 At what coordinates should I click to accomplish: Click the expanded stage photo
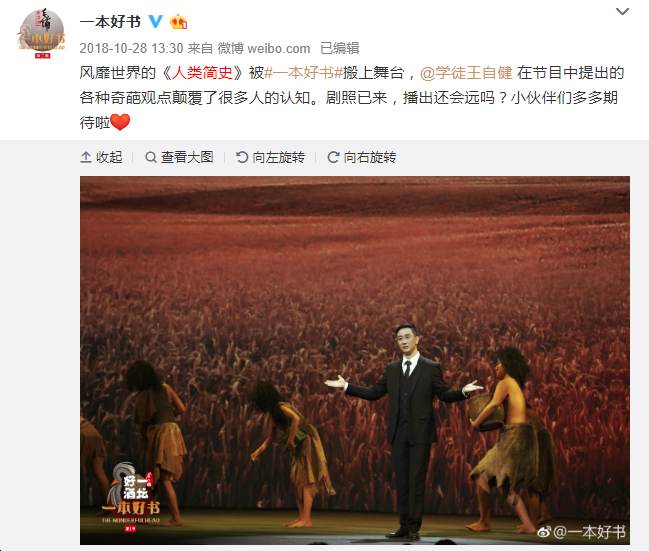(355, 360)
